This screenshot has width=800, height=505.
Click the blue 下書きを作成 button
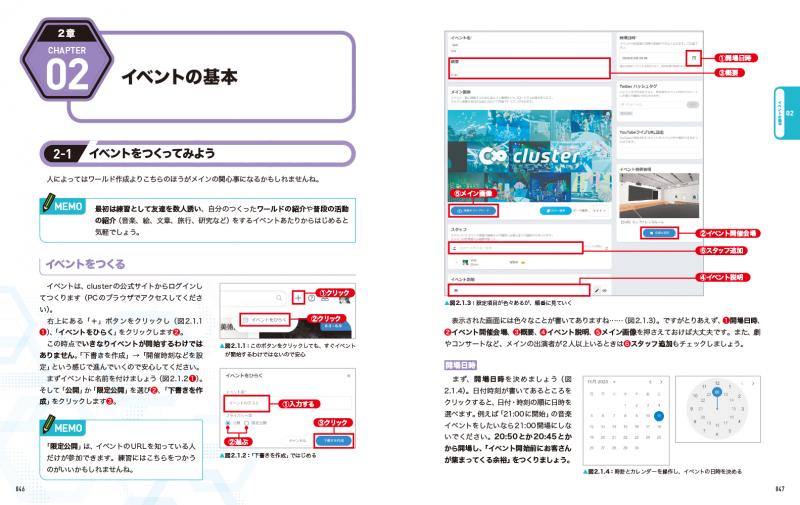point(334,440)
